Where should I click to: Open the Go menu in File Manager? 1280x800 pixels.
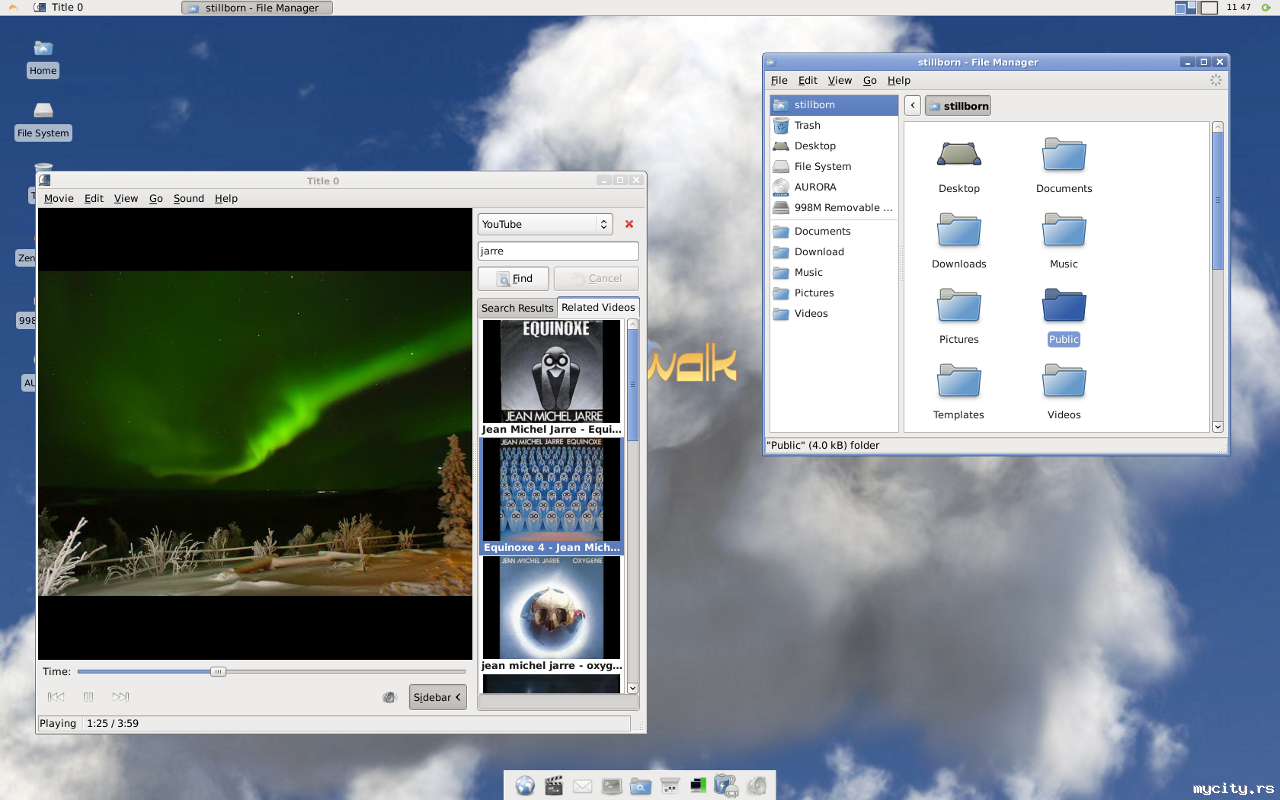tap(870, 81)
